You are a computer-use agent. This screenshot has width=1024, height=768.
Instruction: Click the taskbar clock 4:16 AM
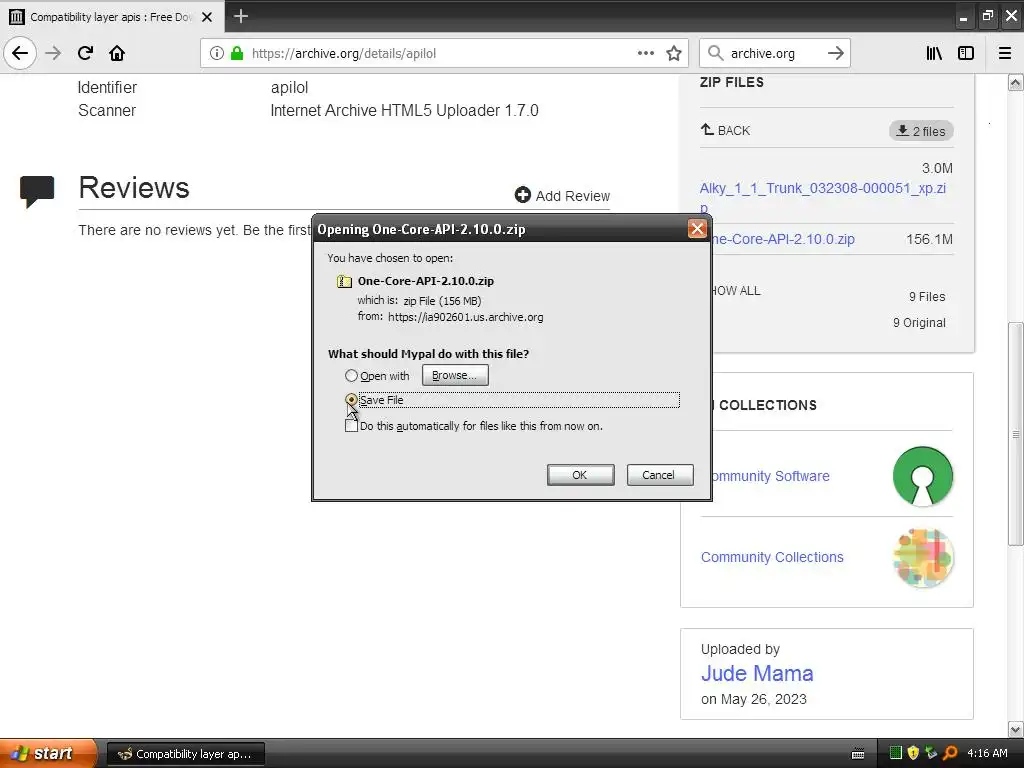click(987, 753)
